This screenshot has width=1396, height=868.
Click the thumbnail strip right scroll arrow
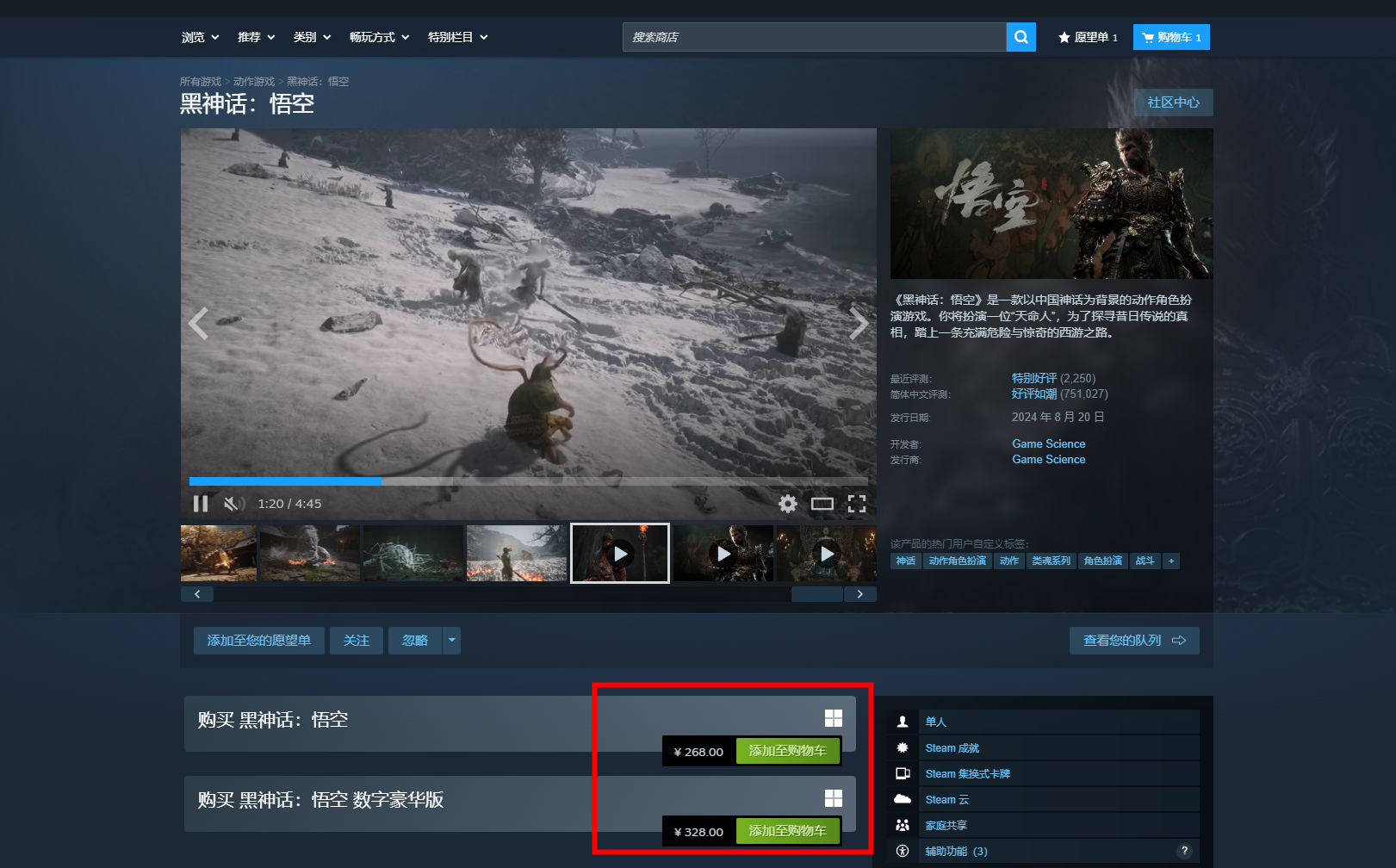[860, 594]
